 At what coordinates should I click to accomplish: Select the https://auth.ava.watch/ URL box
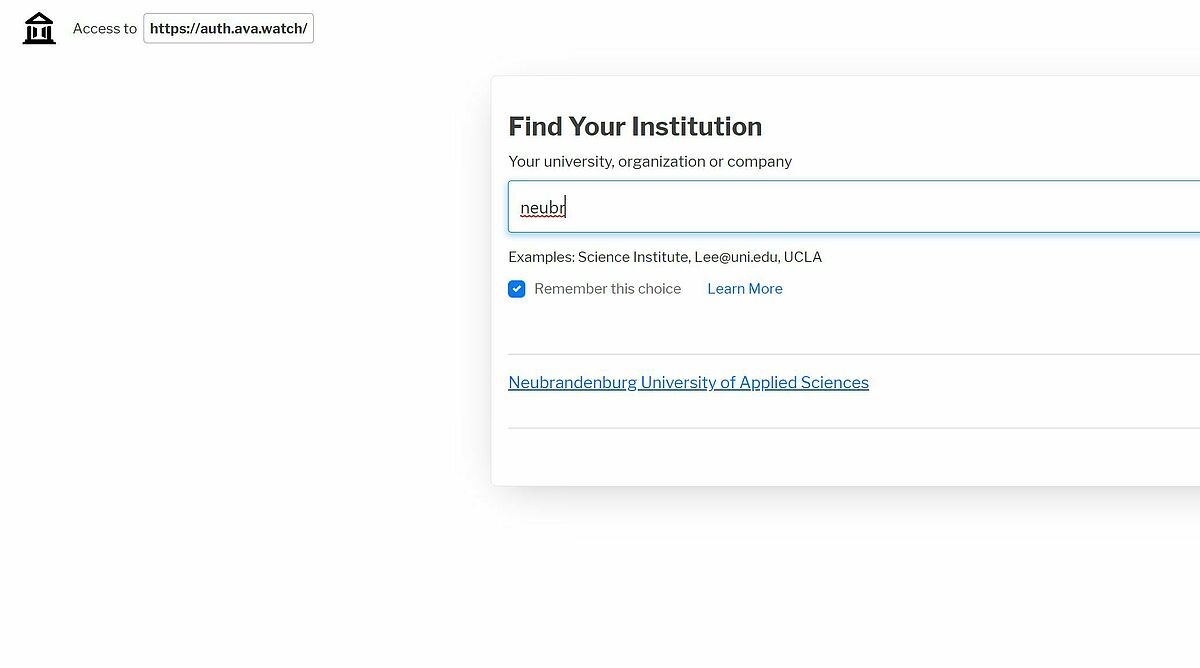pos(228,29)
